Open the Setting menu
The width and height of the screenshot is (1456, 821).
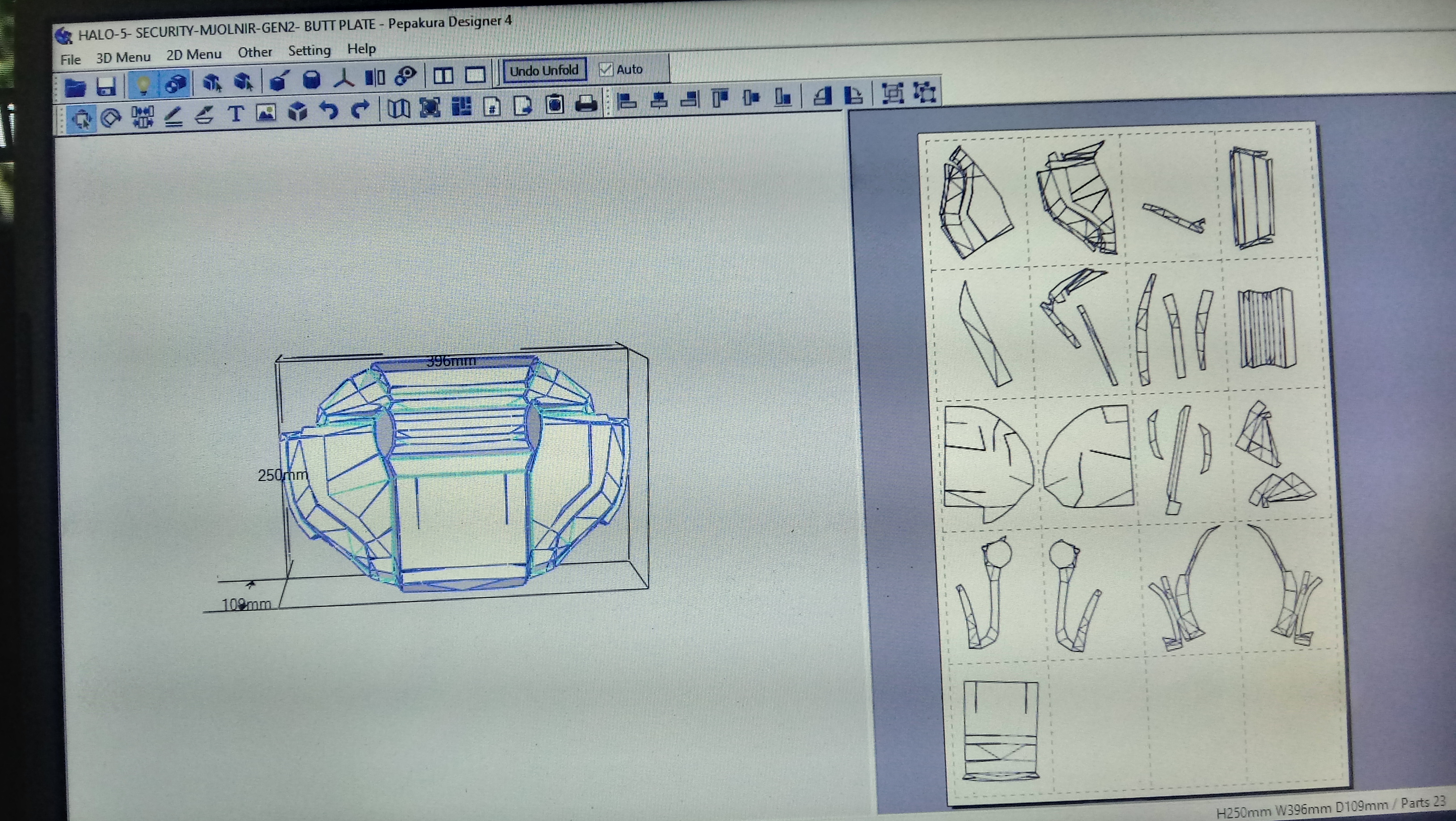[x=309, y=51]
